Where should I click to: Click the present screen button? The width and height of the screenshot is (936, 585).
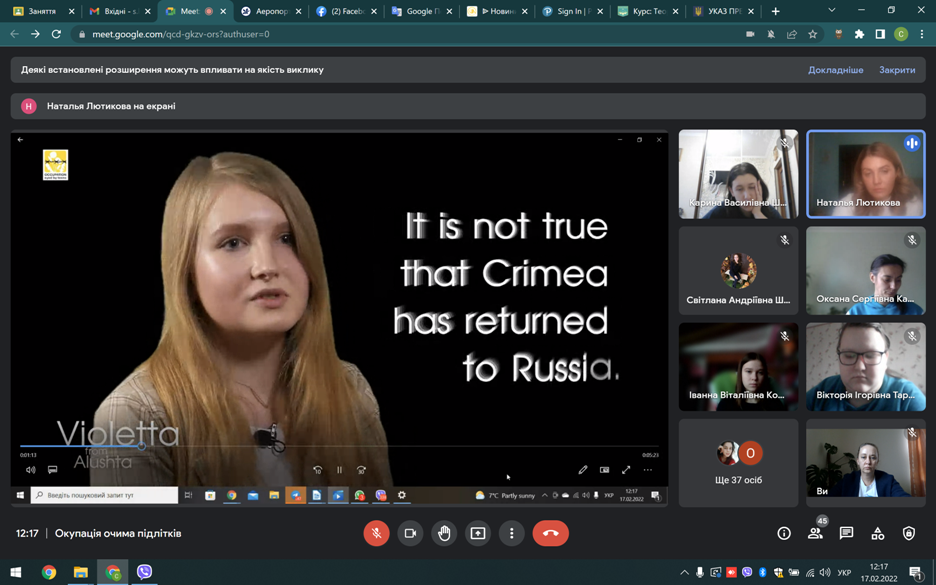478,533
